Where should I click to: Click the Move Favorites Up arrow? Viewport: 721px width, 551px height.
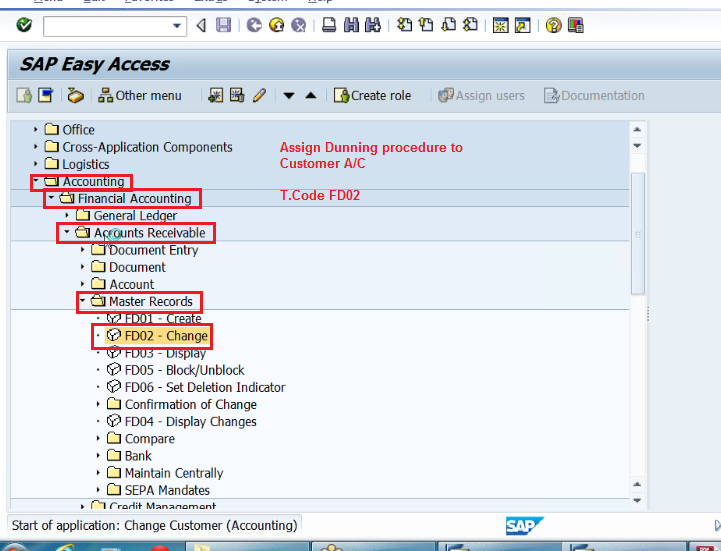311,96
